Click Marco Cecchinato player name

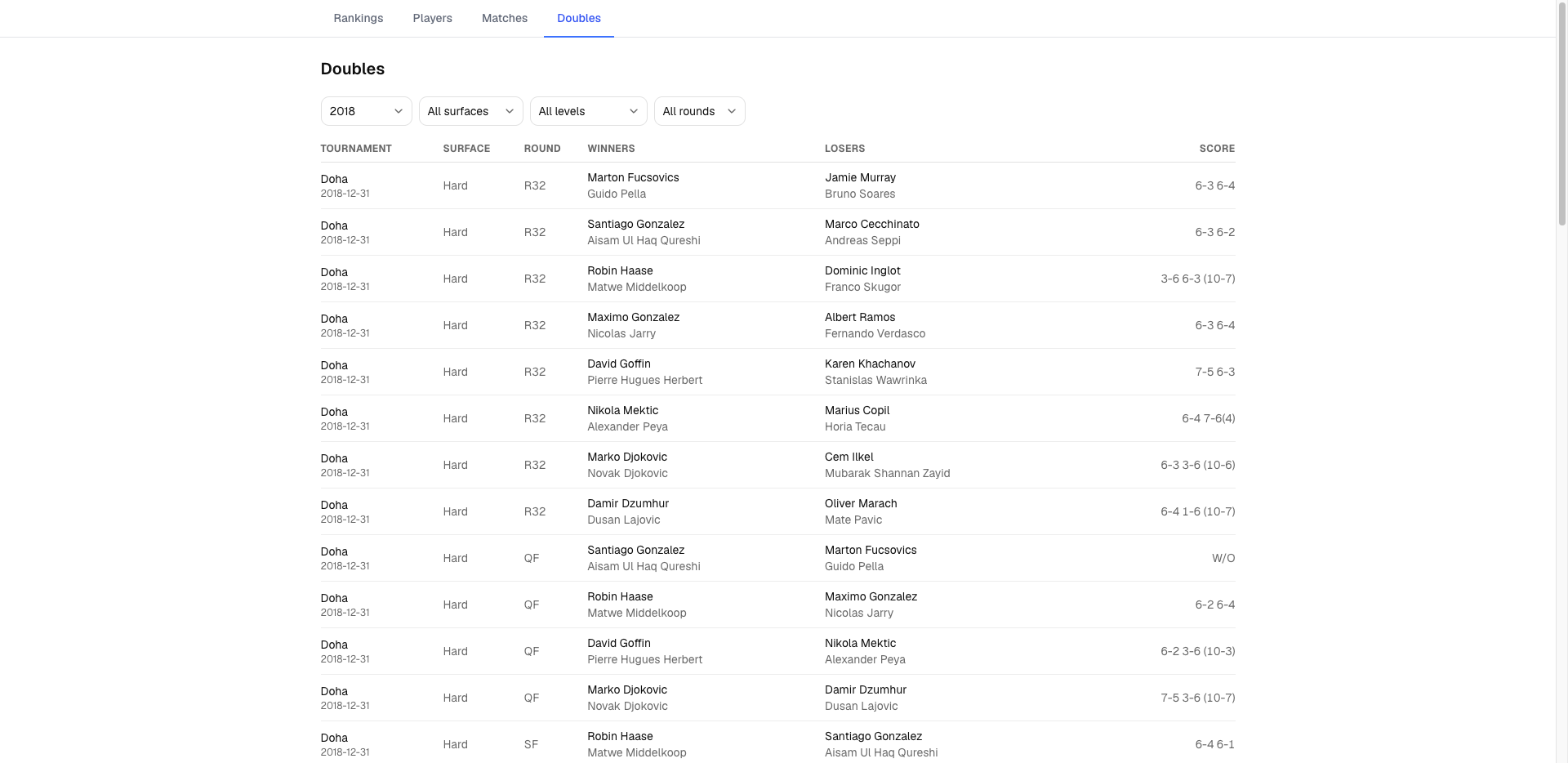(x=872, y=224)
